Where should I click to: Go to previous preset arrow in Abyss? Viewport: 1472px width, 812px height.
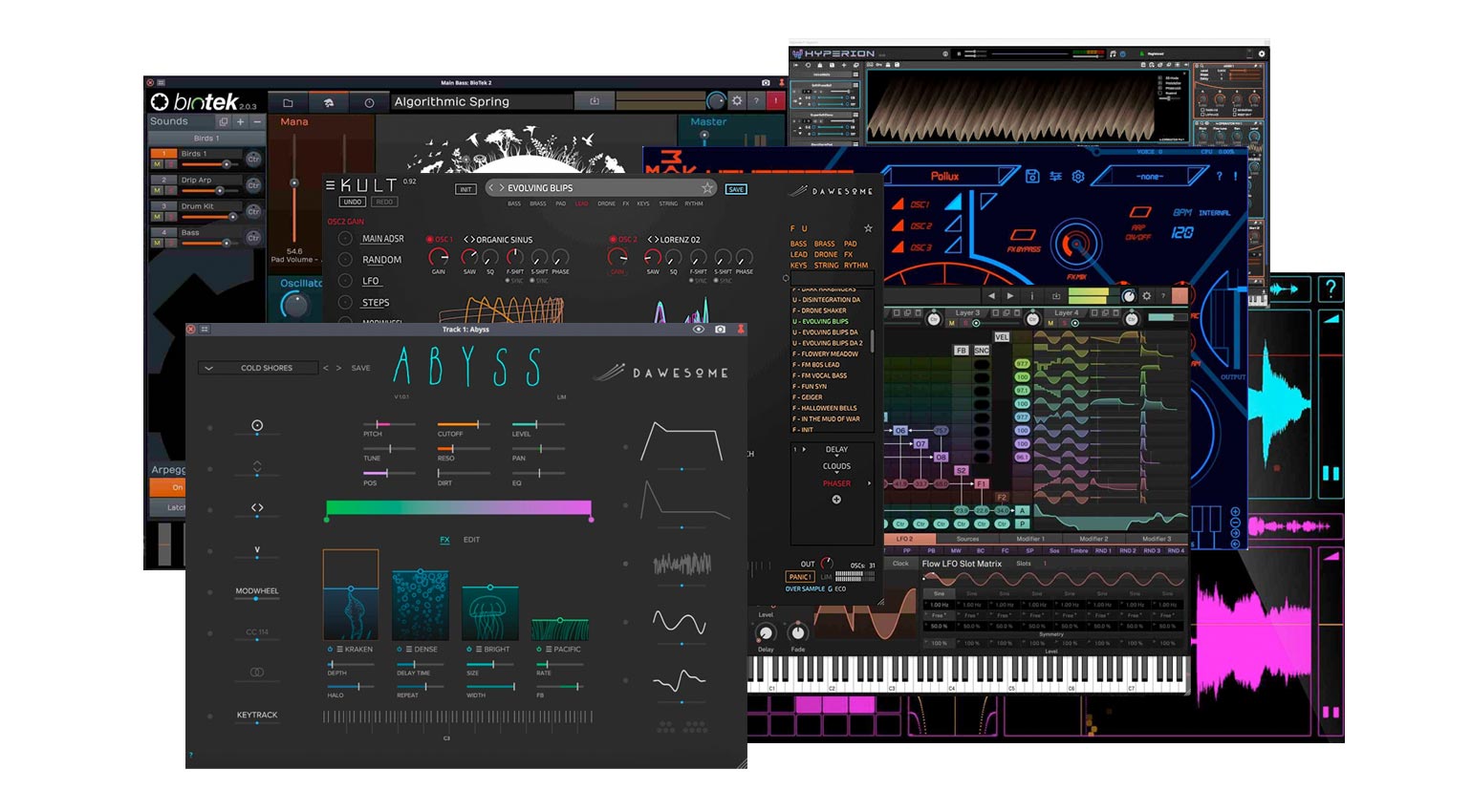click(326, 368)
